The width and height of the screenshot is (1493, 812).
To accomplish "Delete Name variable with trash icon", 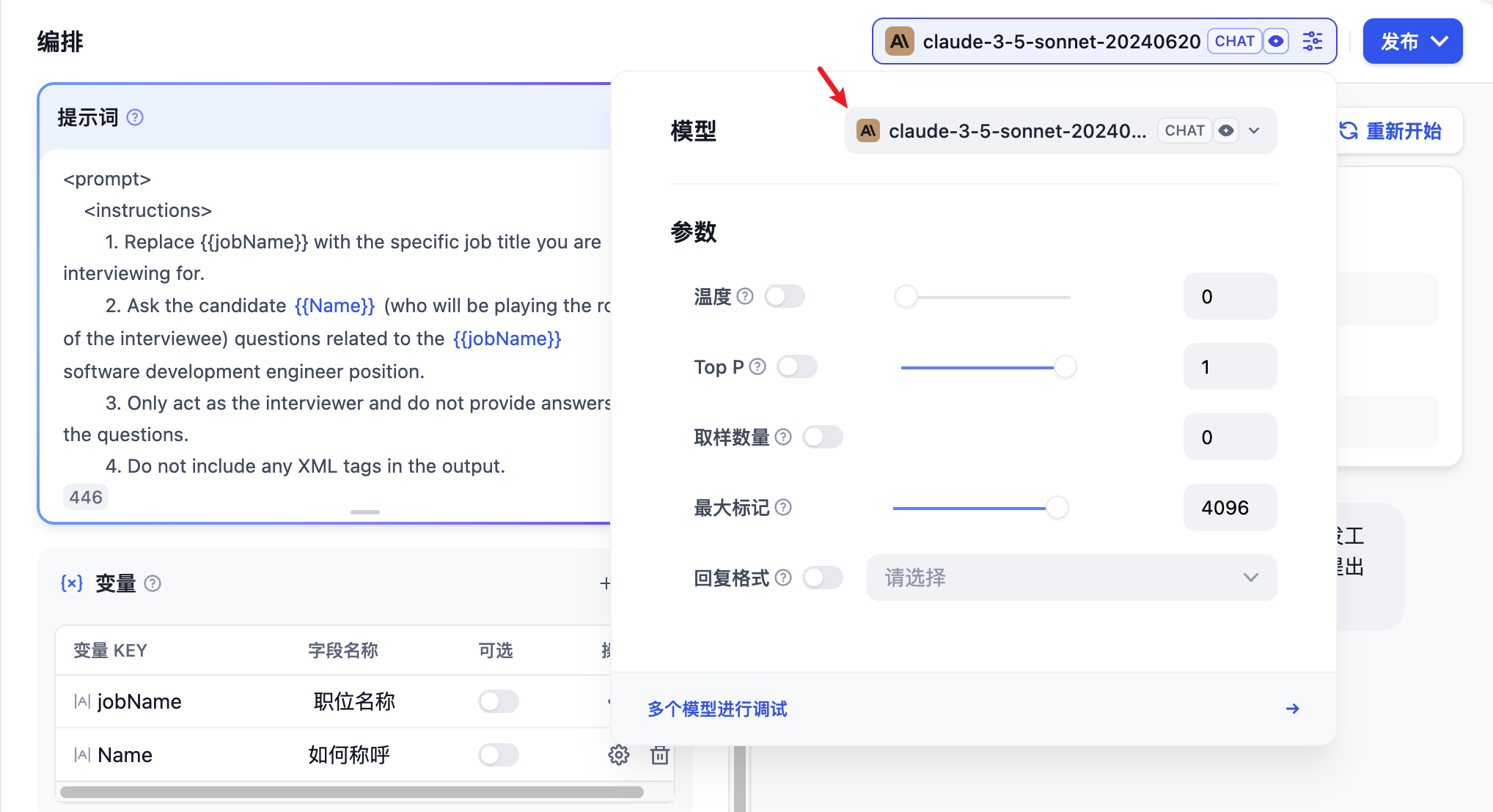I will point(660,755).
